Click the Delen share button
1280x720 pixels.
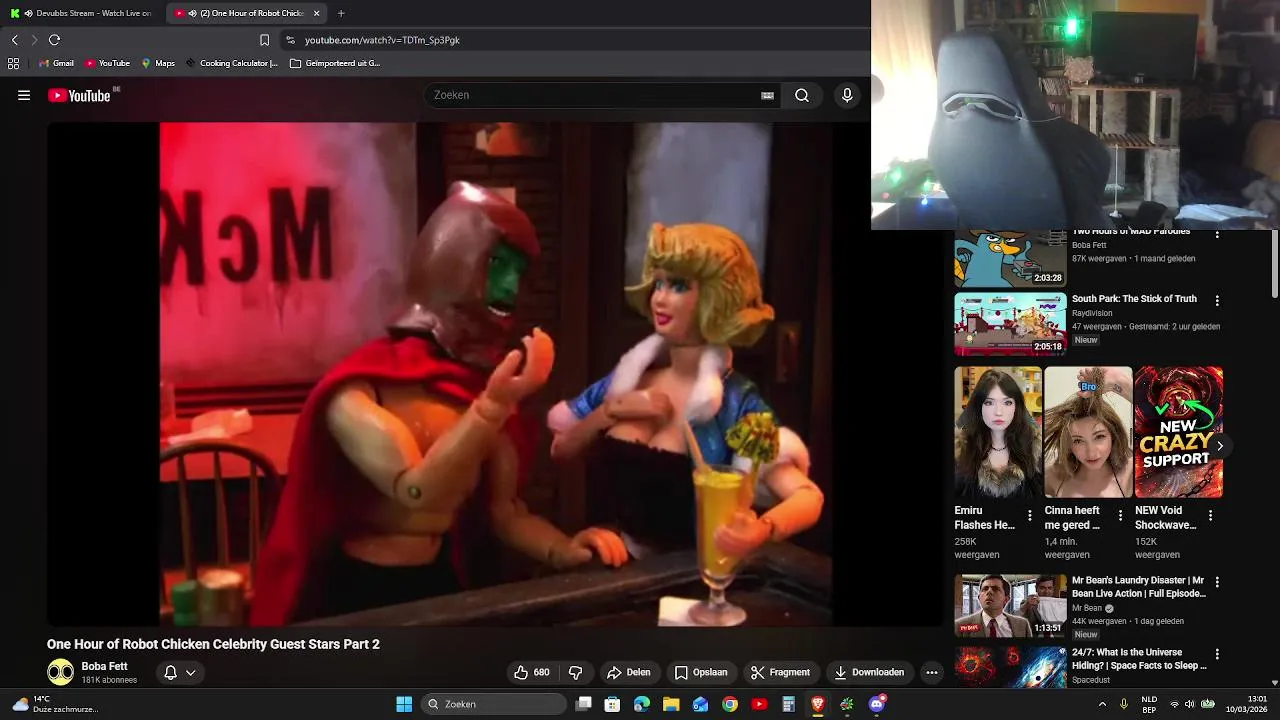coord(628,672)
